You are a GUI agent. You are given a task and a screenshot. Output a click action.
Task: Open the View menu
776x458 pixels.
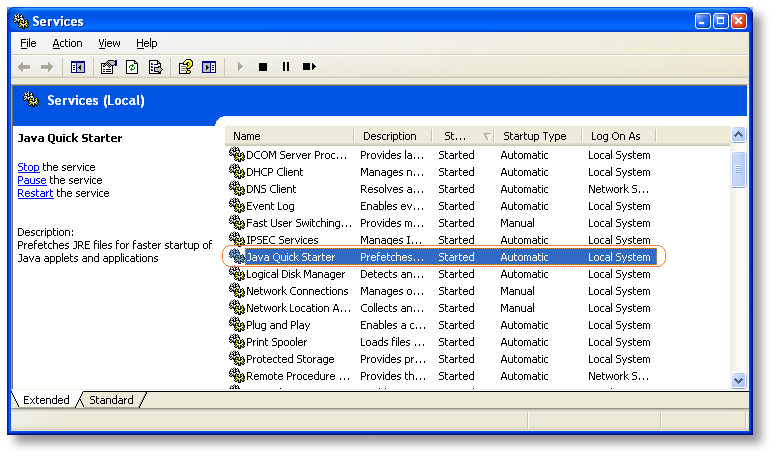click(x=109, y=44)
